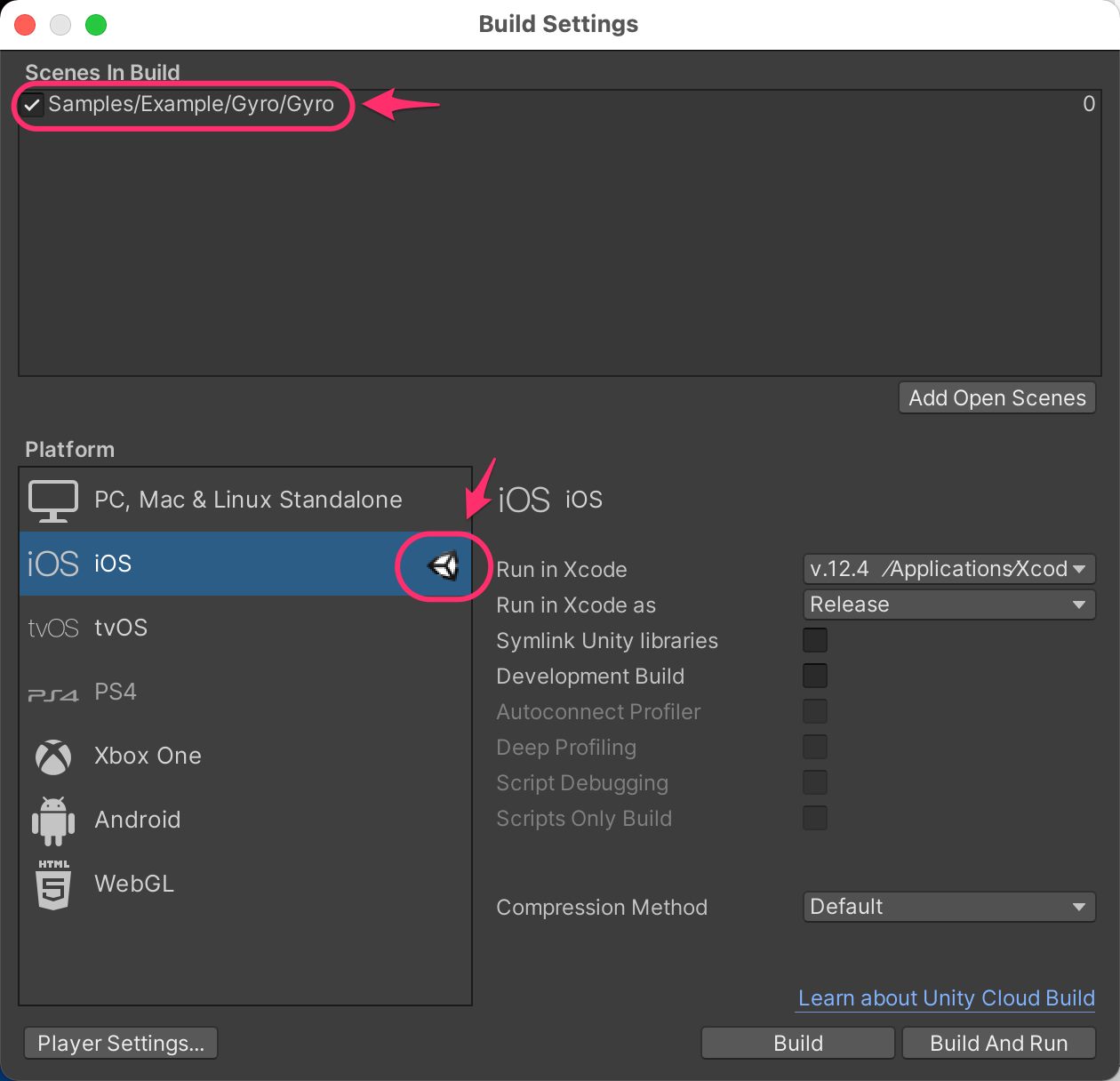Viewport: 1120px width, 1081px height.
Task: Open Learn about Unity Cloud Build link
Action: 945,998
